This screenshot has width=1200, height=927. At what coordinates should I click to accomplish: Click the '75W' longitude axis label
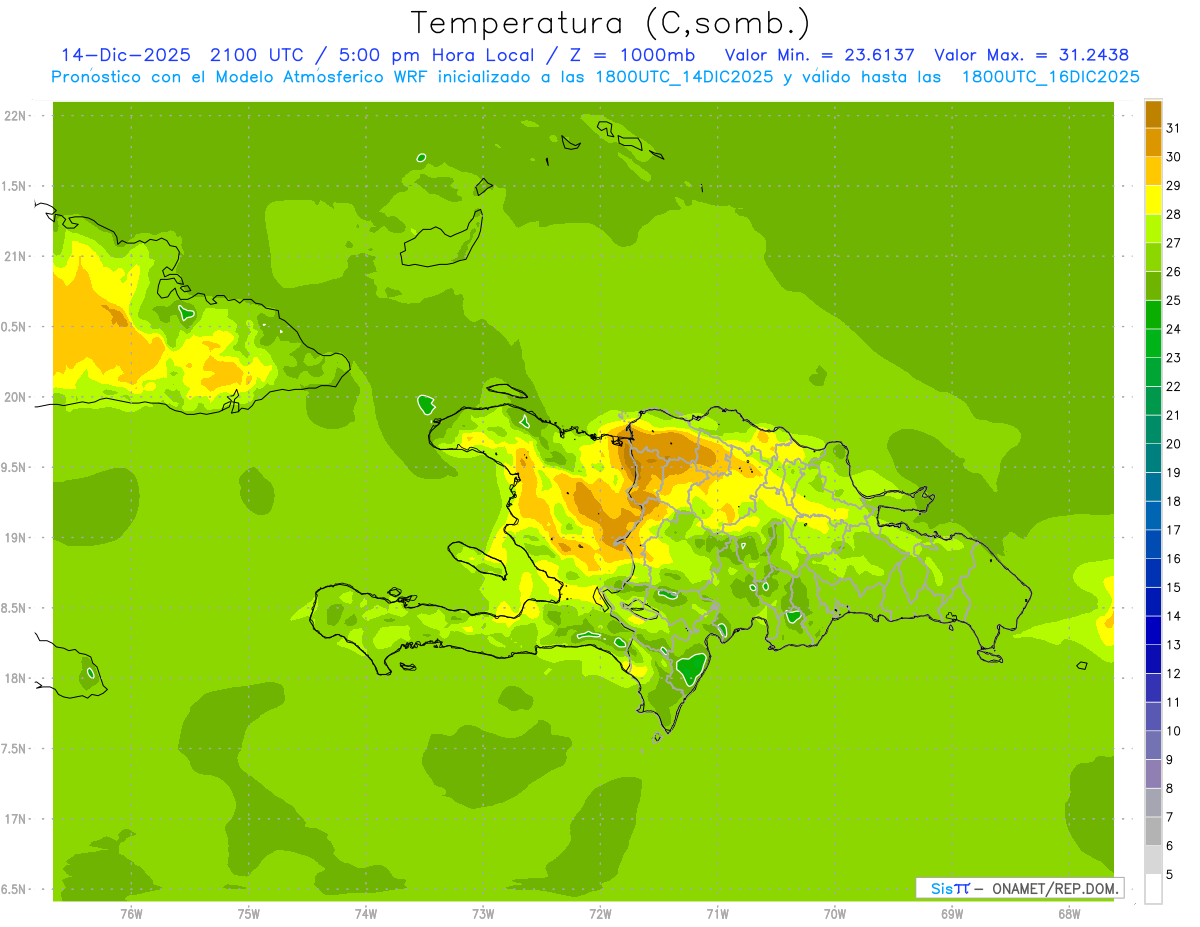(249, 914)
